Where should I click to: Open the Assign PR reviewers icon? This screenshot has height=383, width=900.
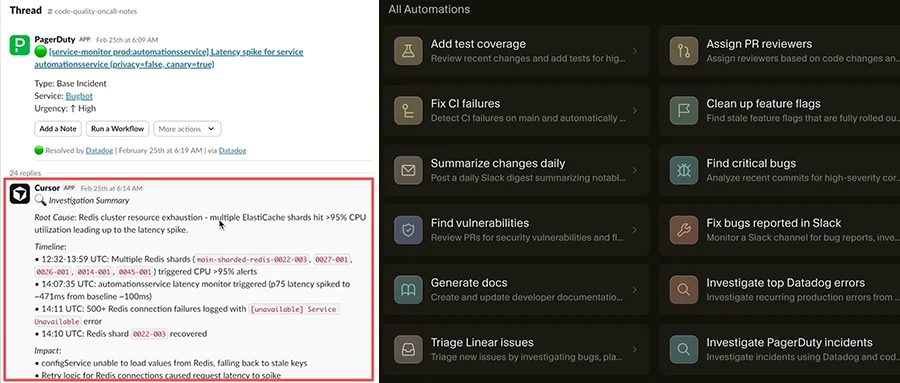pos(684,51)
